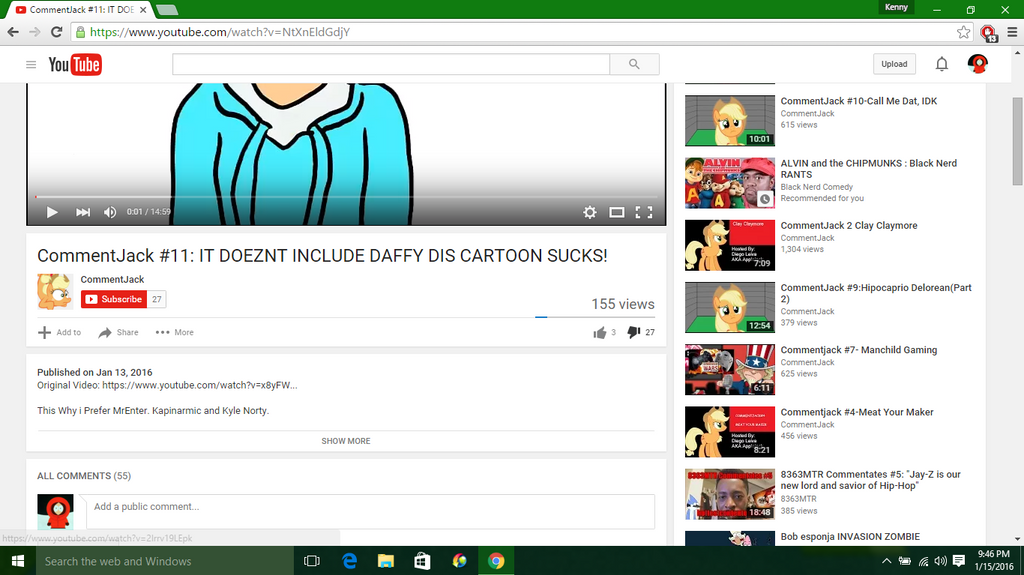
Task: Open CommentJack 2 Clay Claymore title
Action: coord(849,225)
